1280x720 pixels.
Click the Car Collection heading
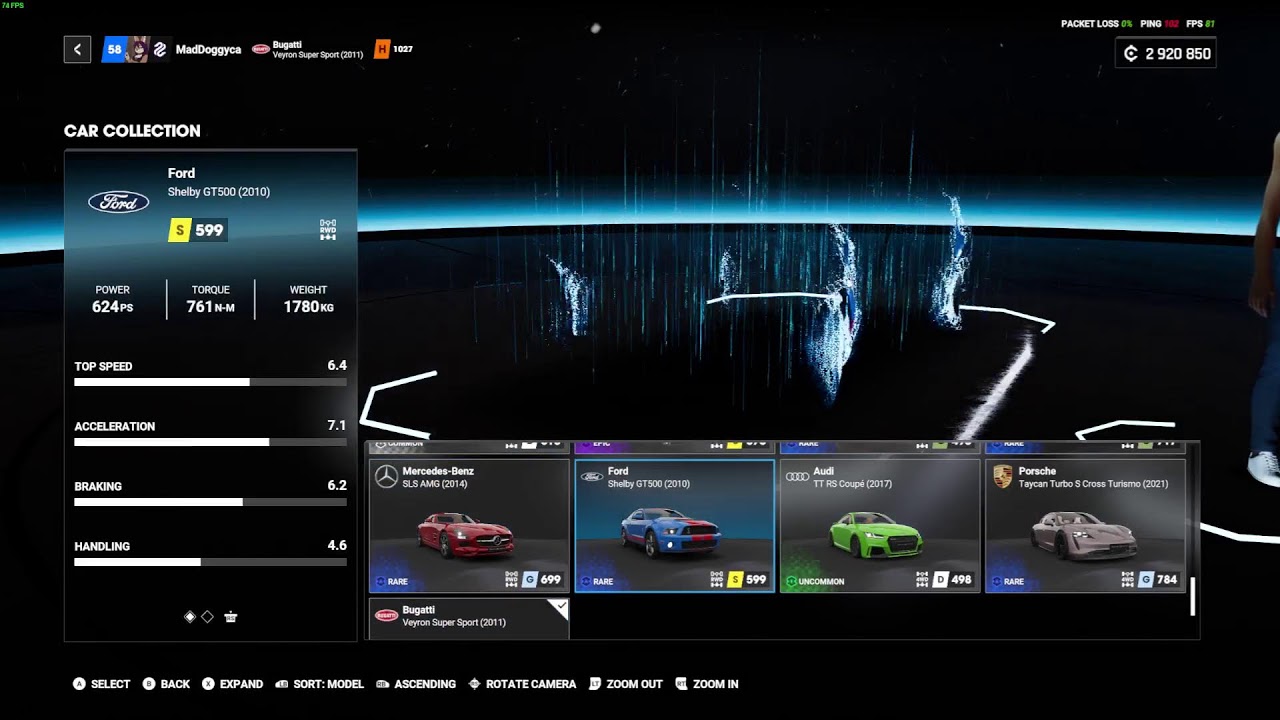[132, 131]
